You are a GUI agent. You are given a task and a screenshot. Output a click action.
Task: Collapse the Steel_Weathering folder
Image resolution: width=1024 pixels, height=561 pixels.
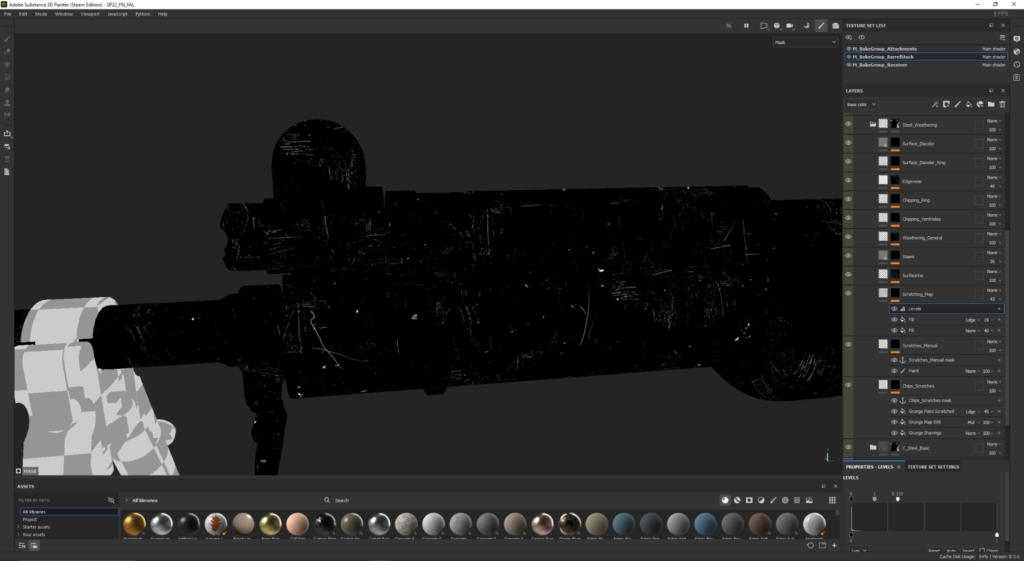click(872, 124)
